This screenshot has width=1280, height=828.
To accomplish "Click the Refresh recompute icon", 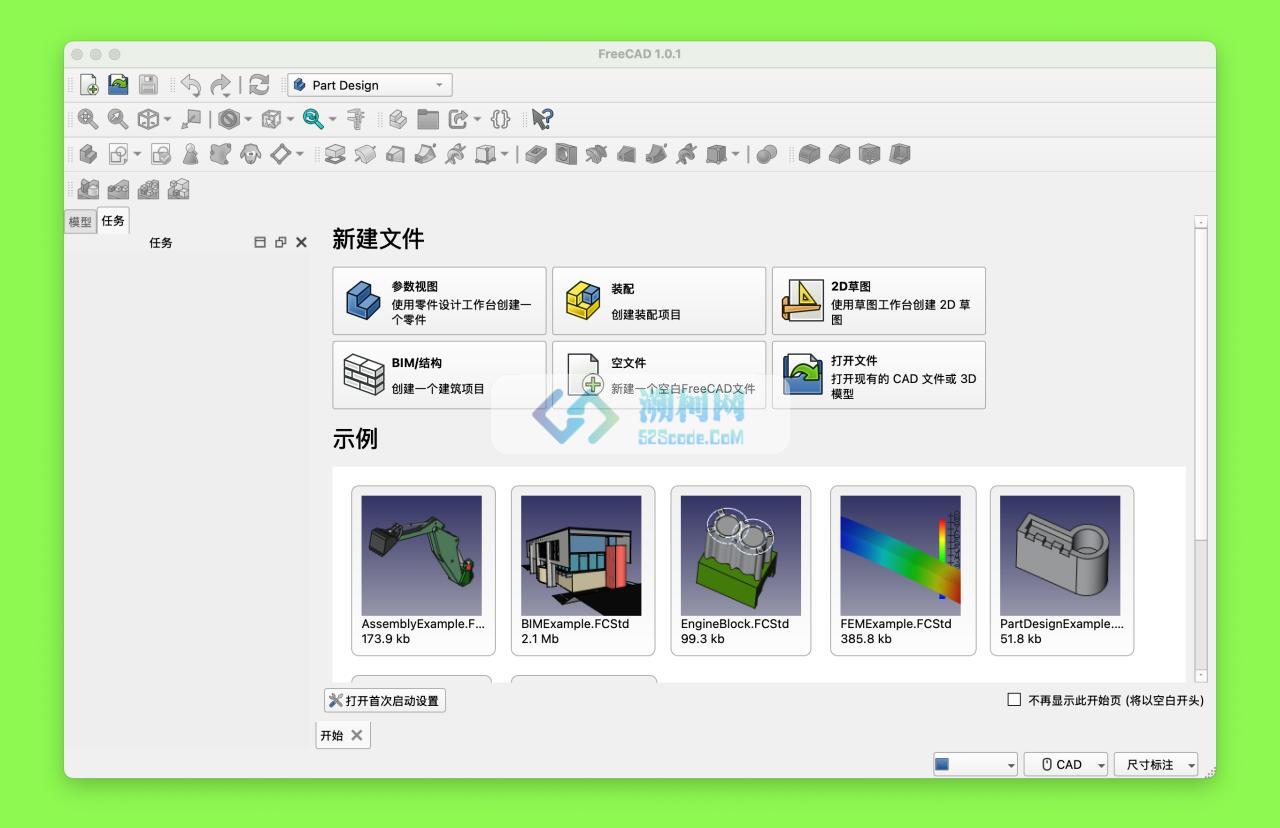I will point(259,85).
